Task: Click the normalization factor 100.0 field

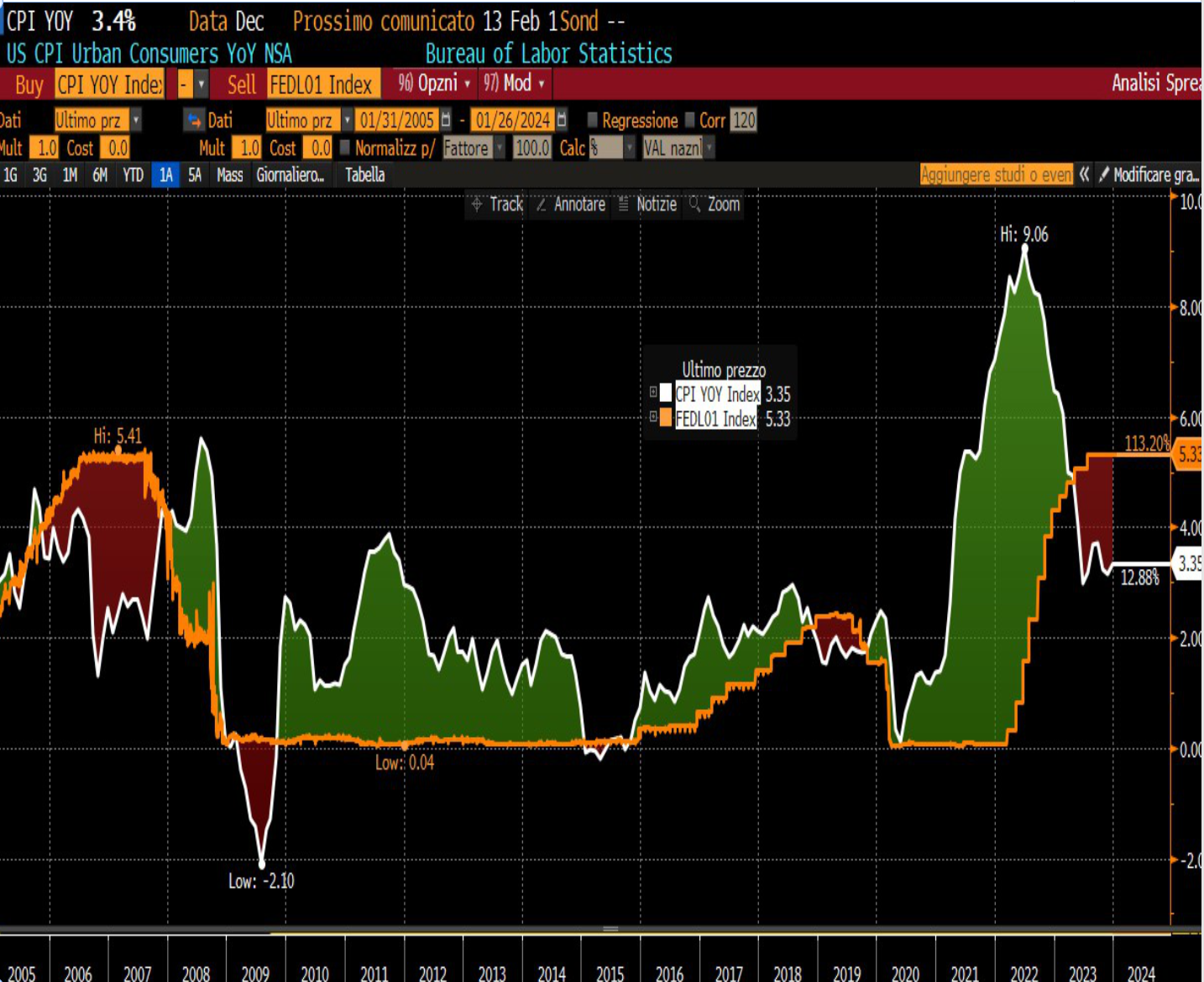Action: (x=532, y=148)
